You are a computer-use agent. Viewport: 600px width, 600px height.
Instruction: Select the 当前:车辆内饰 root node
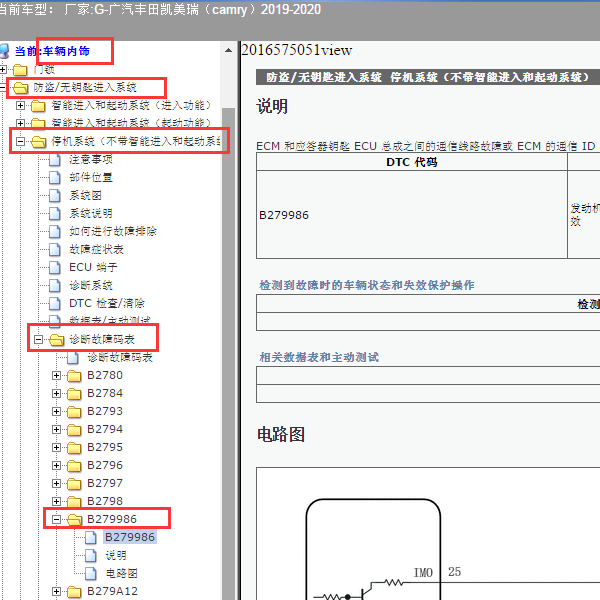pos(52,51)
